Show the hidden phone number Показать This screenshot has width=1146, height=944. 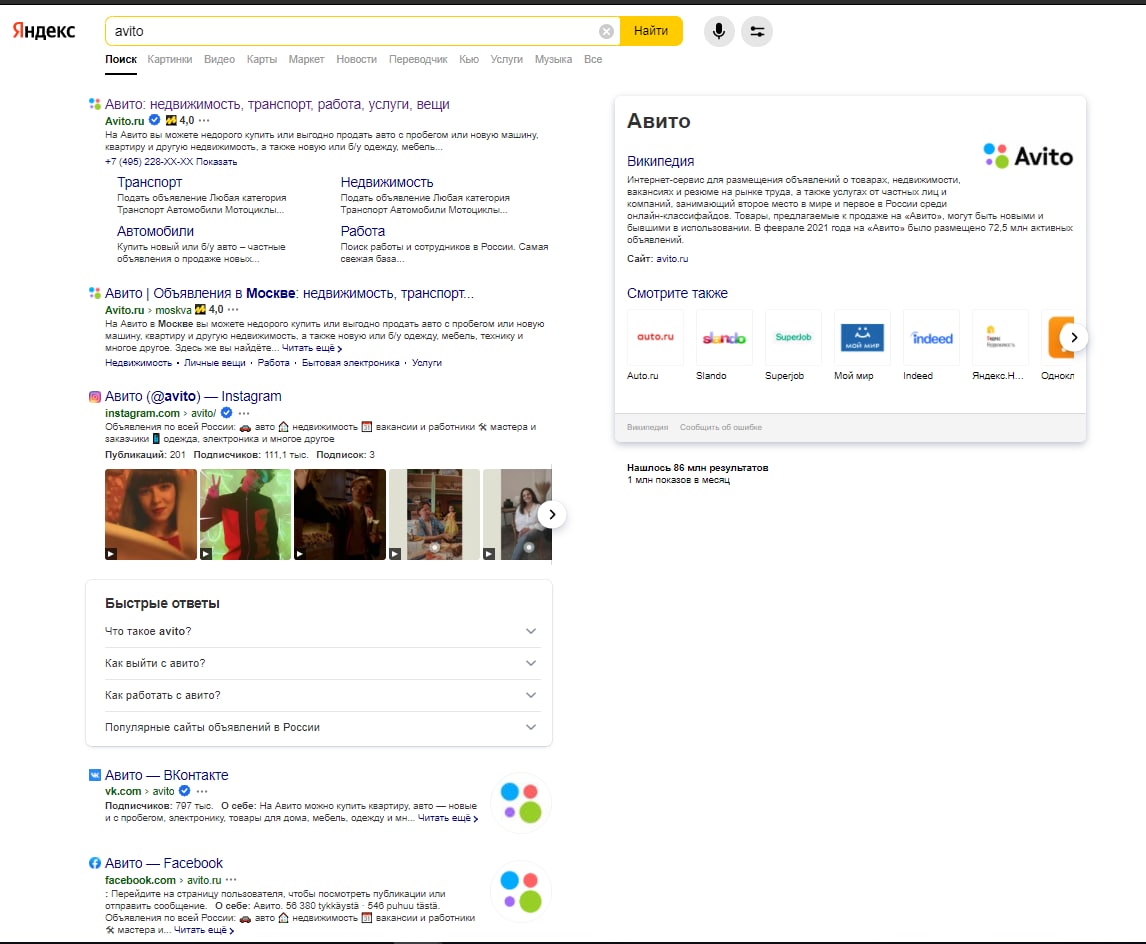(x=216, y=161)
